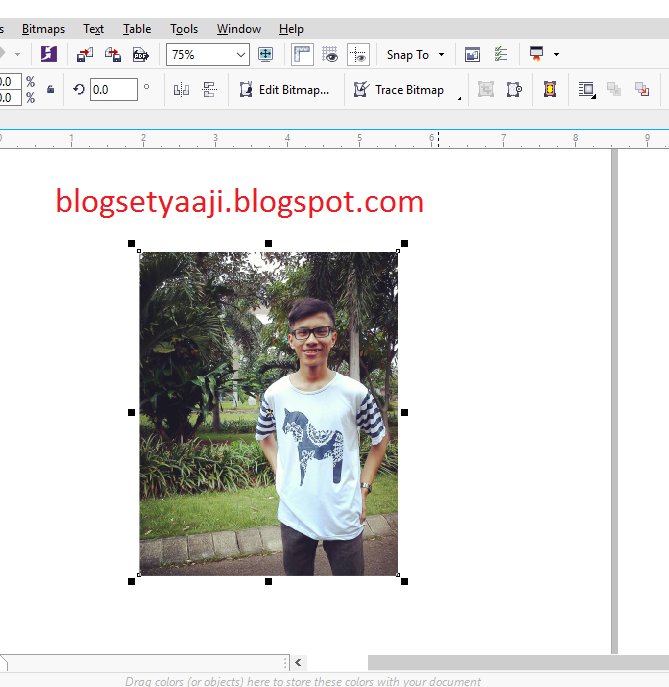Click the middle-left selection handle
Screen dimensions: 669x687
point(131,412)
